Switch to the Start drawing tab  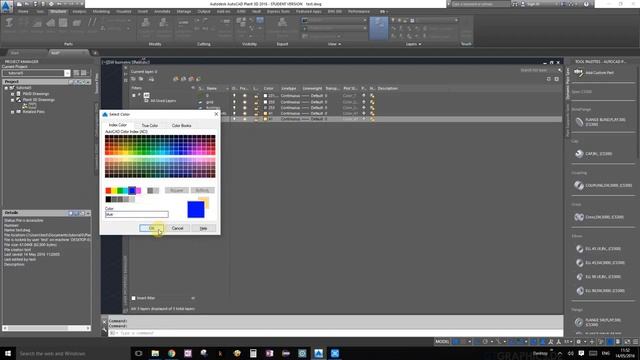15,53
